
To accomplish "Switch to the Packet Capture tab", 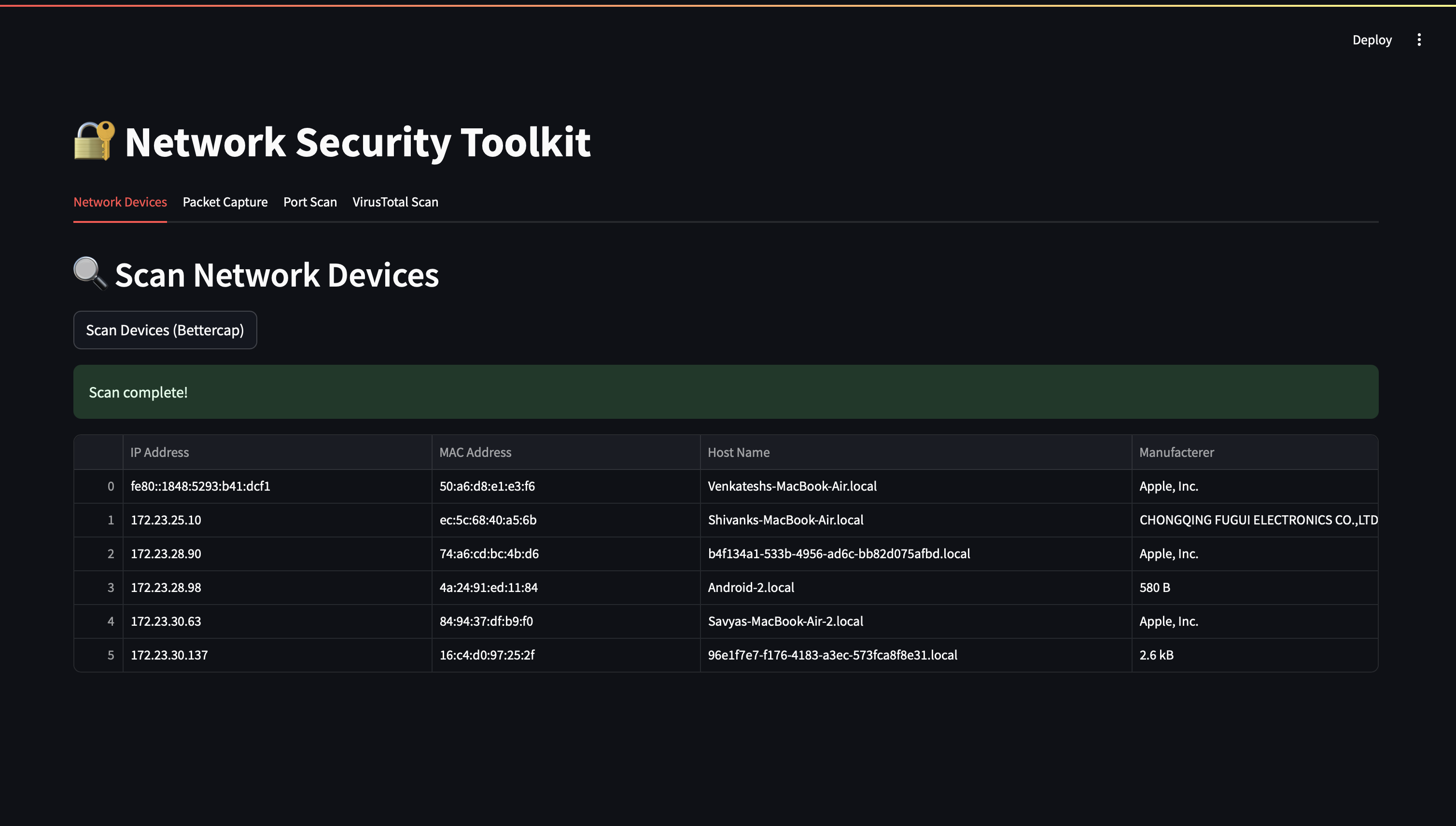I will click(x=225, y=202).
